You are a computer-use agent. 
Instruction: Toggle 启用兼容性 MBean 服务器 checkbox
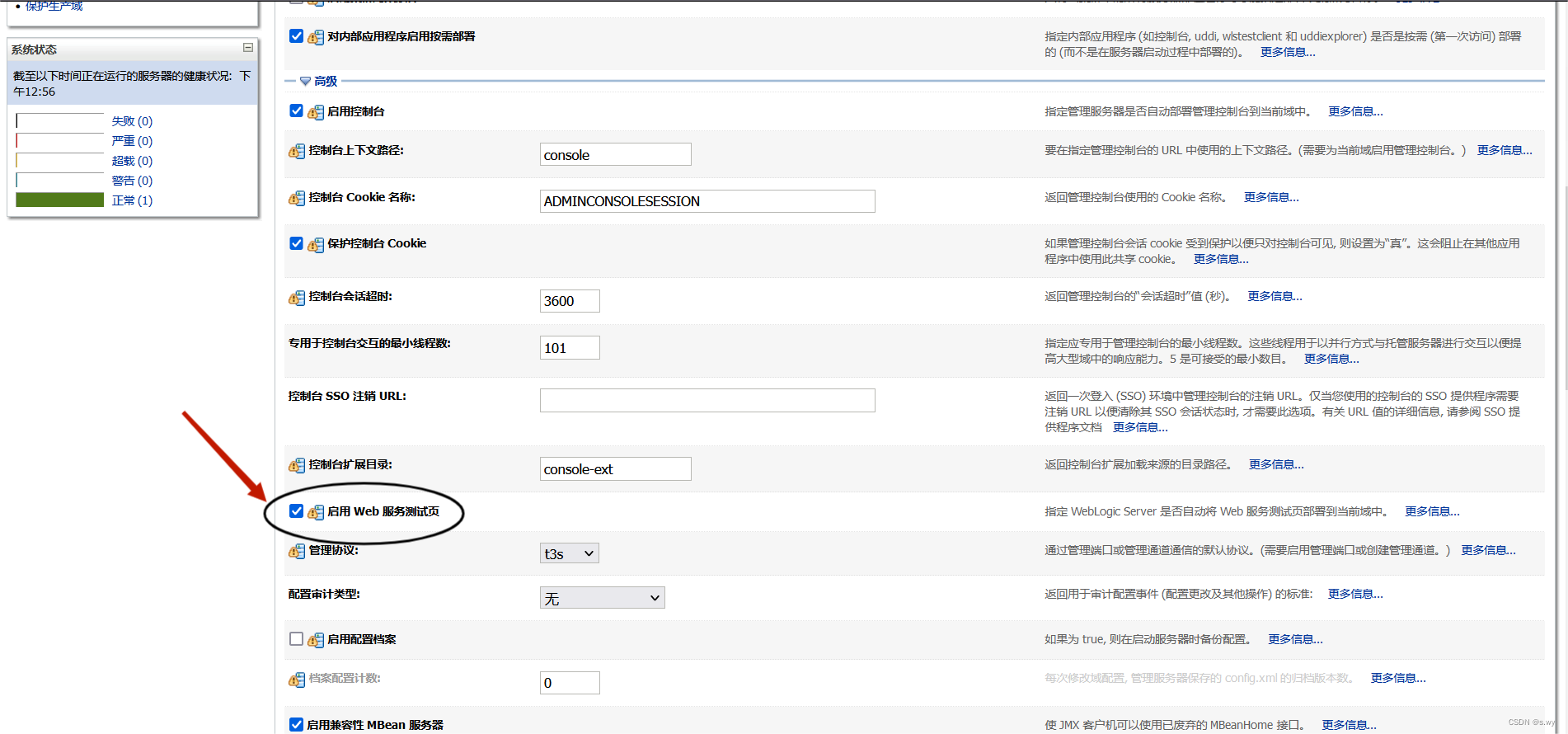pos(297,725)
